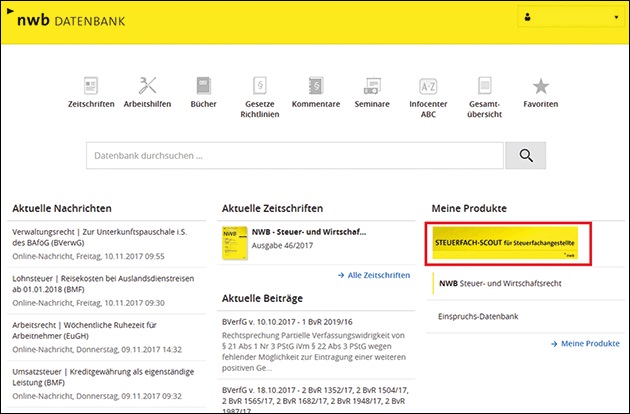This screenshot has width=630, height=414.
Task: Open the Gesamtübersicht icon
Action: (x=485, y=86)
